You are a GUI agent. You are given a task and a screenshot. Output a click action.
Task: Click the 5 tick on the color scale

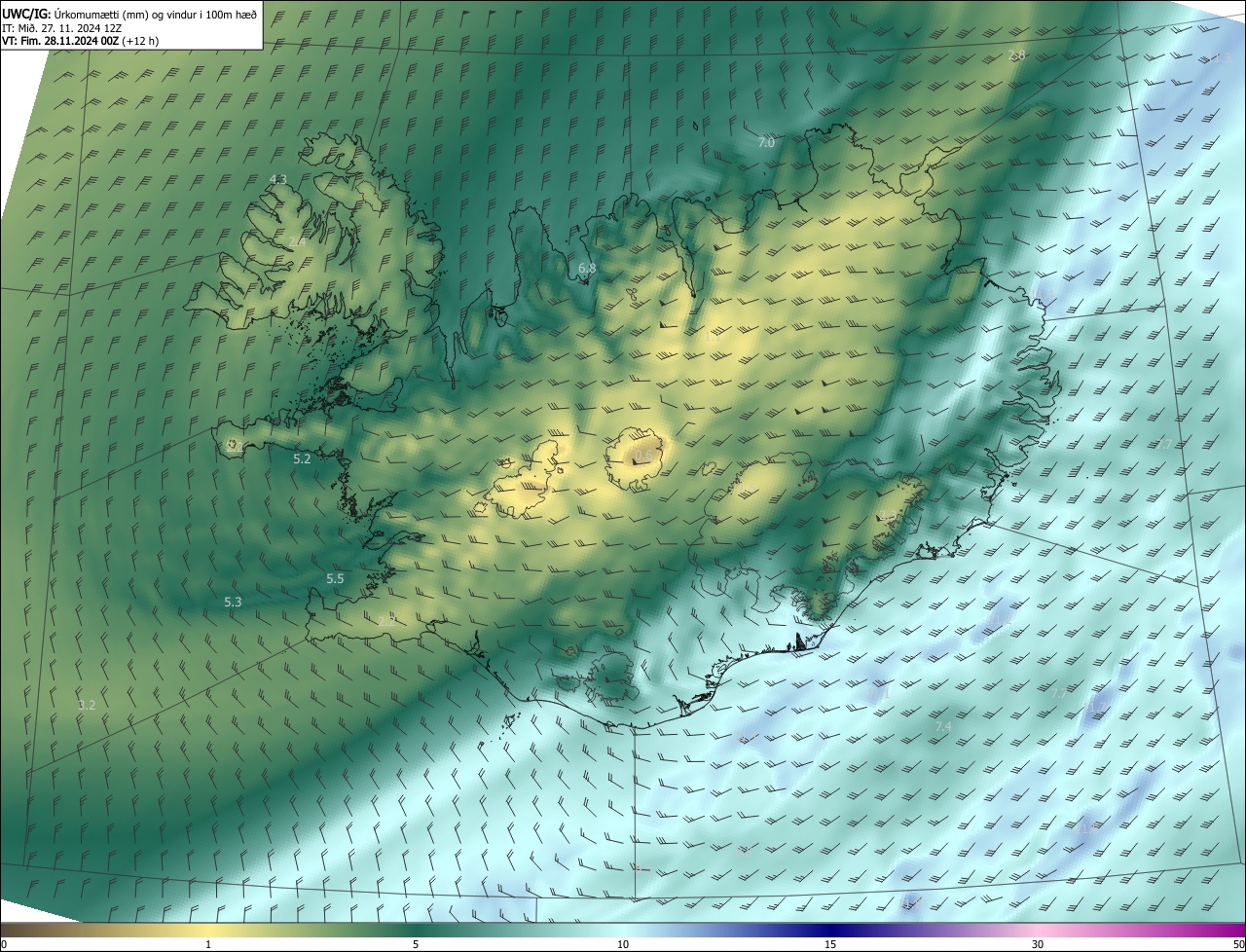pyautogui.click(x=416, y=944)
